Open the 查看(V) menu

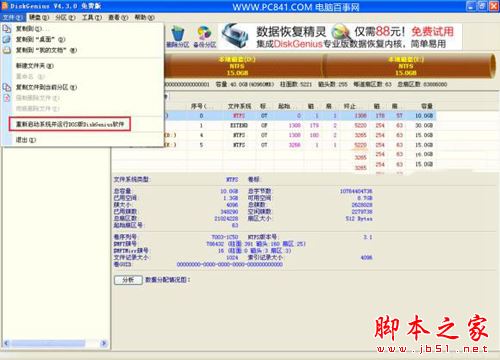tap(118, 17)
